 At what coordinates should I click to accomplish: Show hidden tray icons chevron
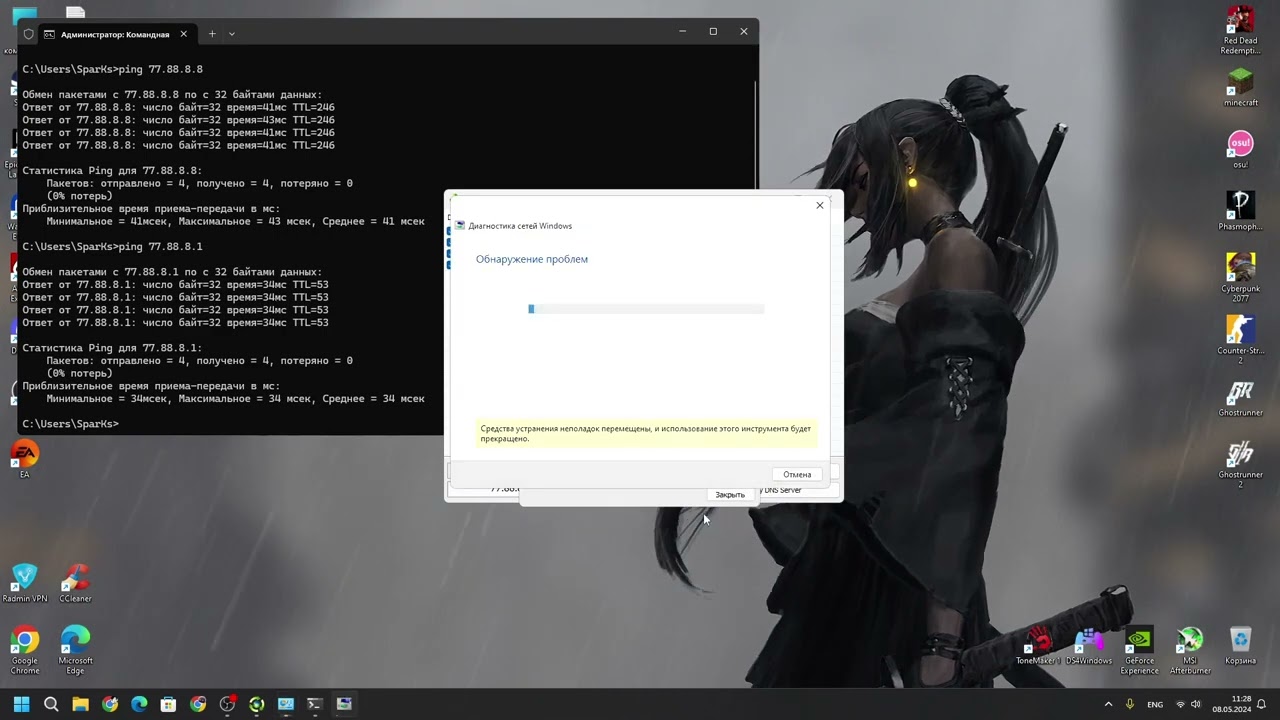[1108, 704]
